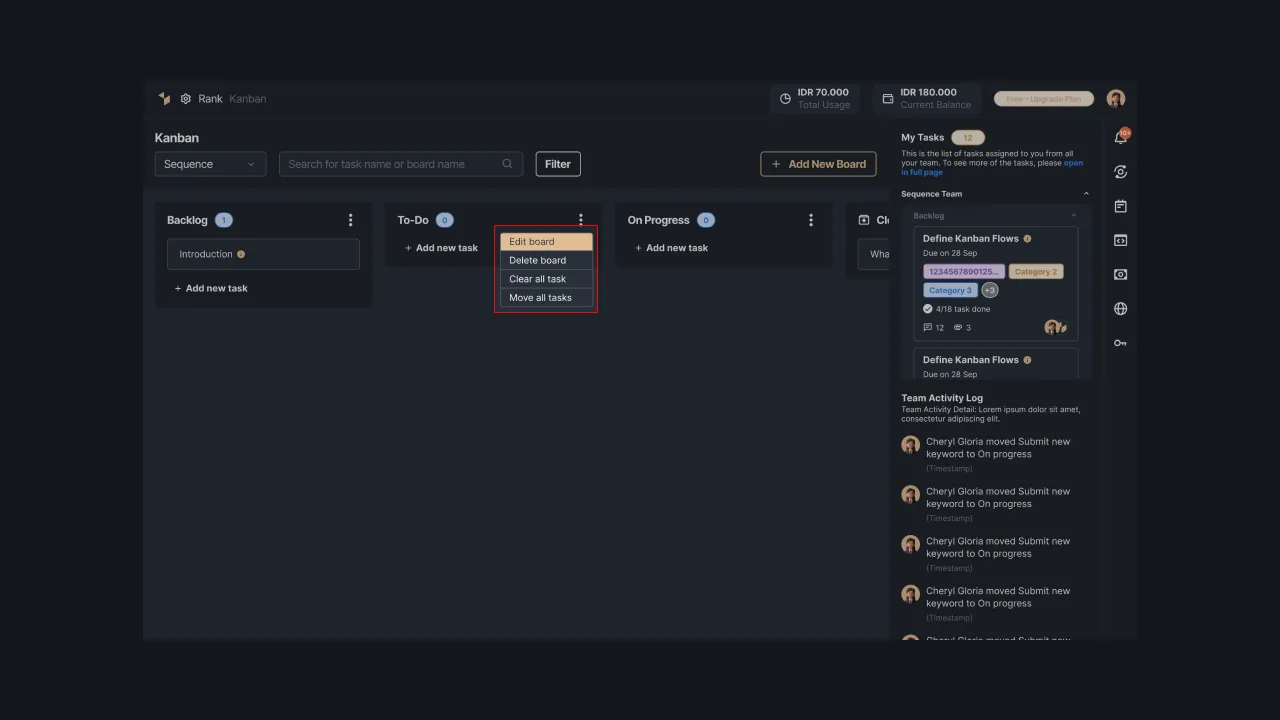Toggle the 4/18 task done checkmark
Viewport: 1280px width, 720px height.
(x=927, y=308)
